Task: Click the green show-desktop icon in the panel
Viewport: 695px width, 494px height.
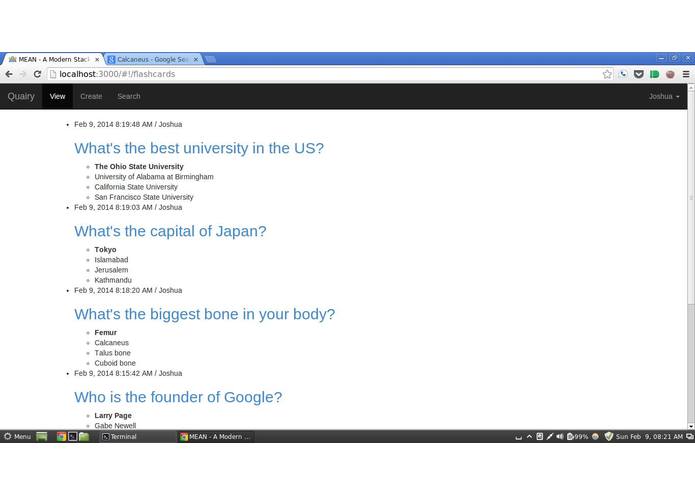Action: point(42,436)
